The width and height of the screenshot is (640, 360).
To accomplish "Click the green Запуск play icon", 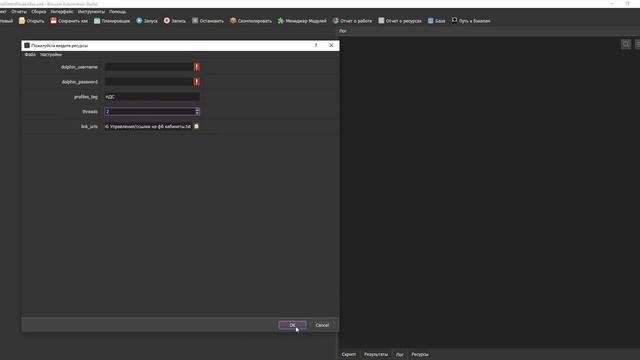I will tap(139, 20).
